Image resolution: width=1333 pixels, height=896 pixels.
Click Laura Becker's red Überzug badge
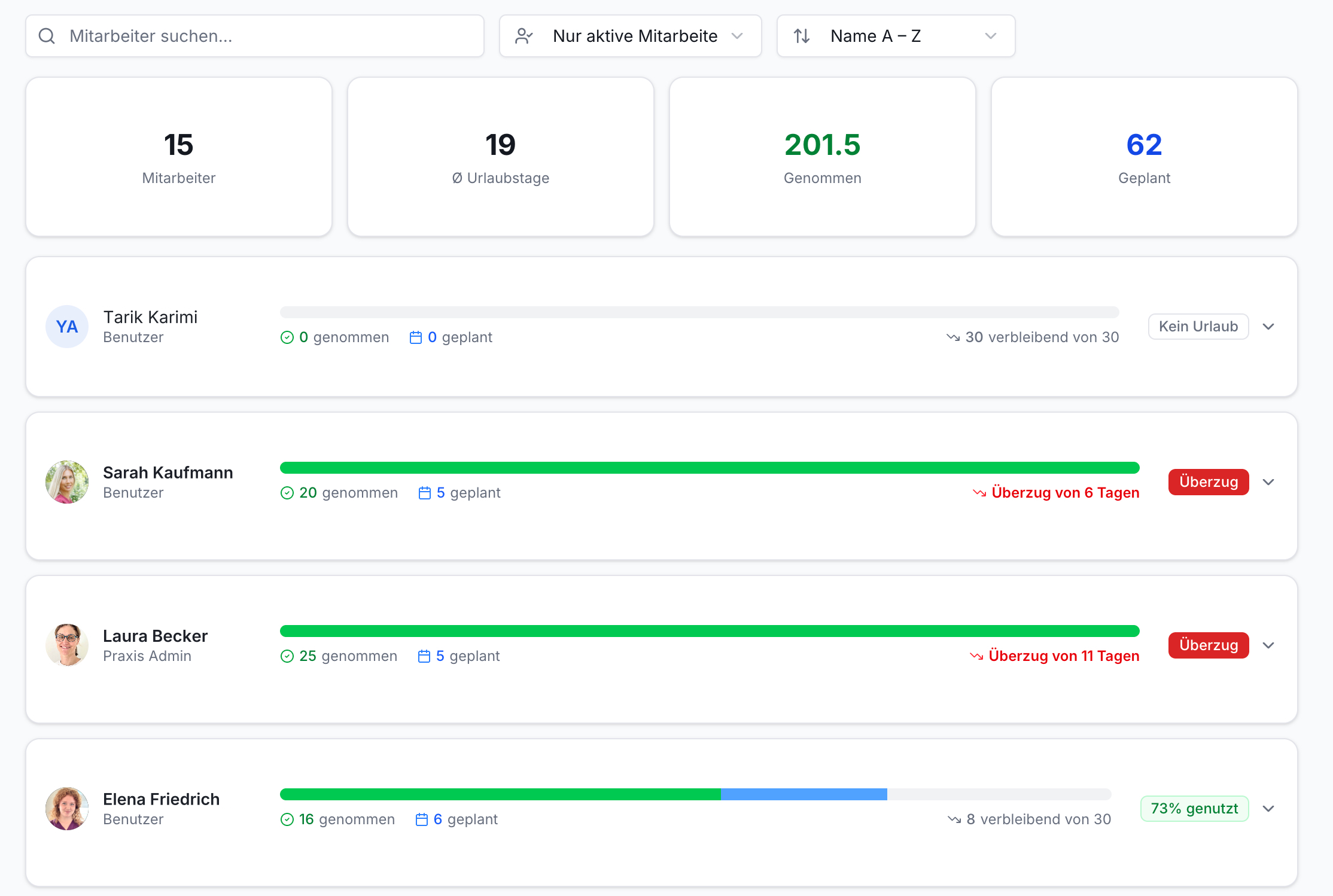click(x=1209, y=645)
